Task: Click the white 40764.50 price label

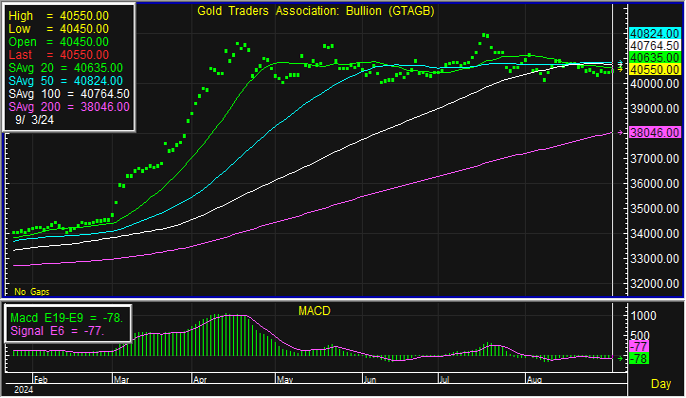Action: 654,45
